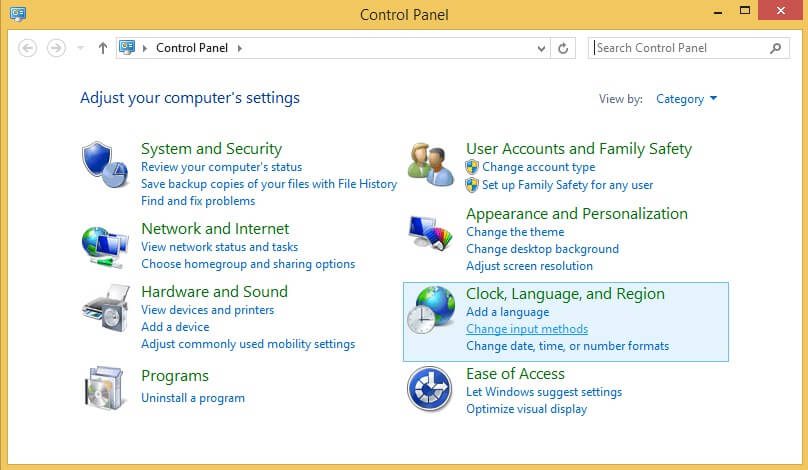The height and width of the screenshot is (470, 808).
Task: Open Change input methods link
Action: point(527,329)
